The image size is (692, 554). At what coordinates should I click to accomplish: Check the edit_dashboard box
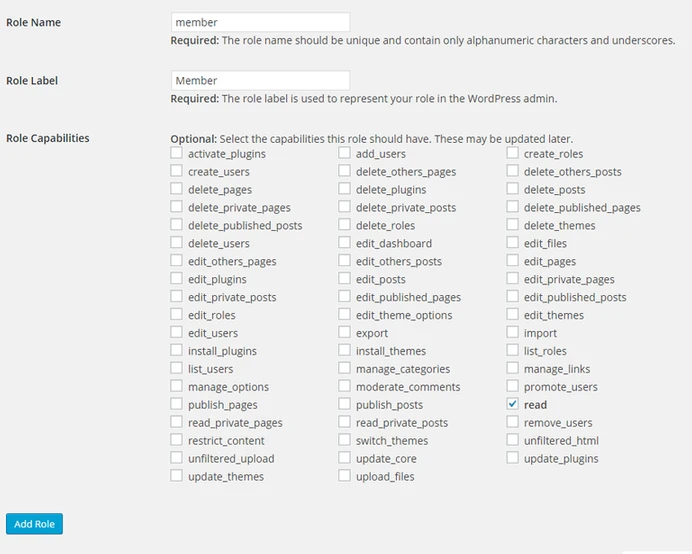(344, 243)
